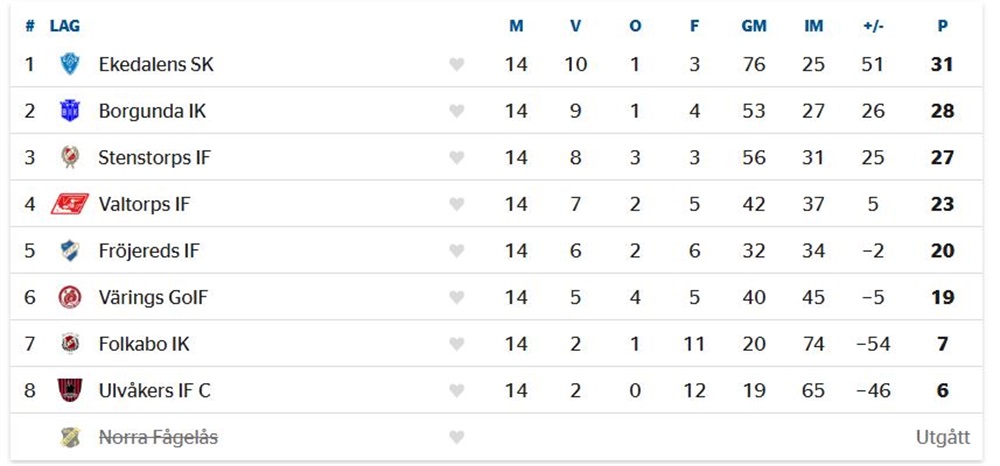Click the Borgunda IK club crest
1000x466 pixels.
[70, 111]
